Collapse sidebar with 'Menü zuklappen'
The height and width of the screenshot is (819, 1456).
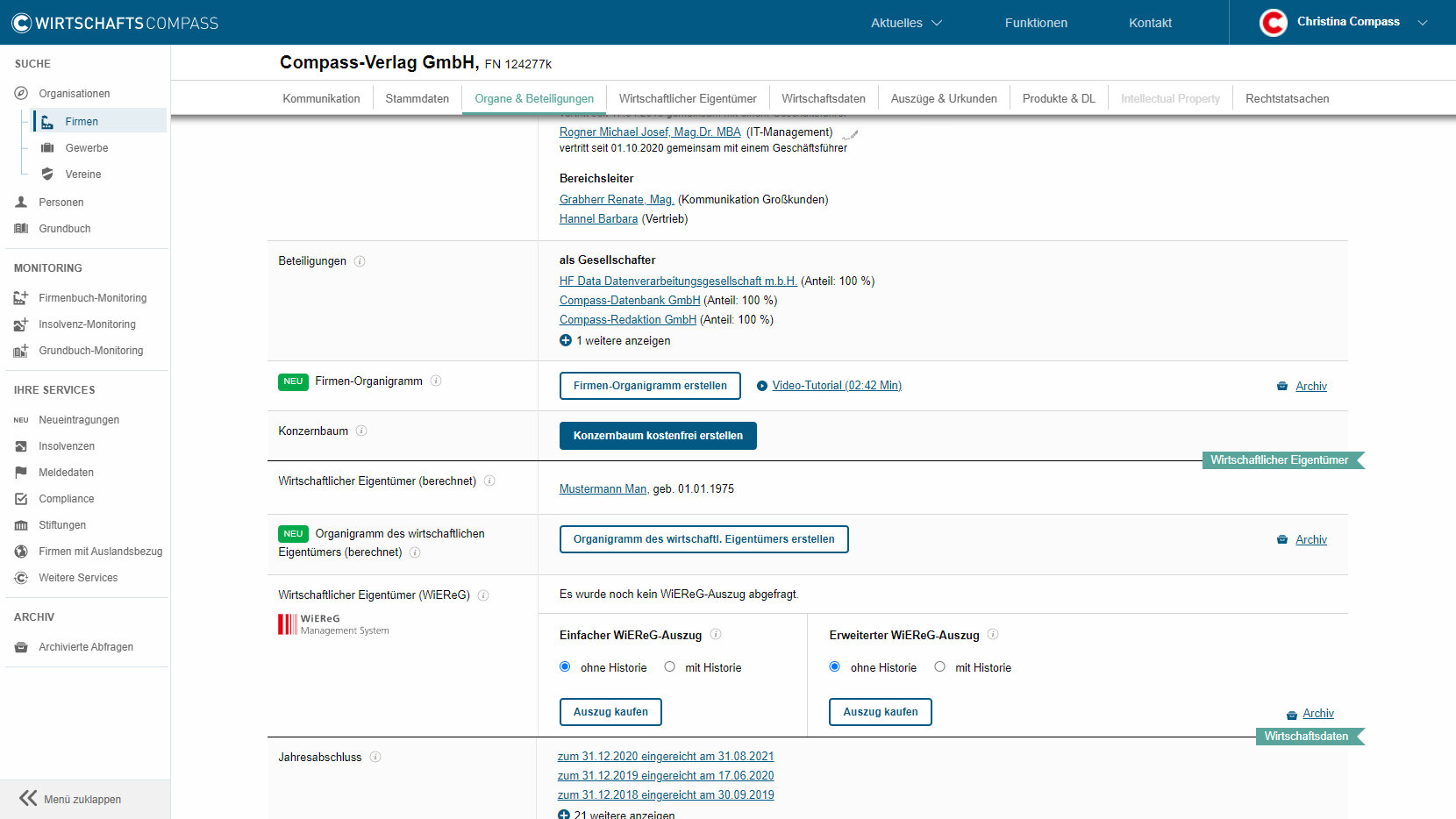coord(70,799)
